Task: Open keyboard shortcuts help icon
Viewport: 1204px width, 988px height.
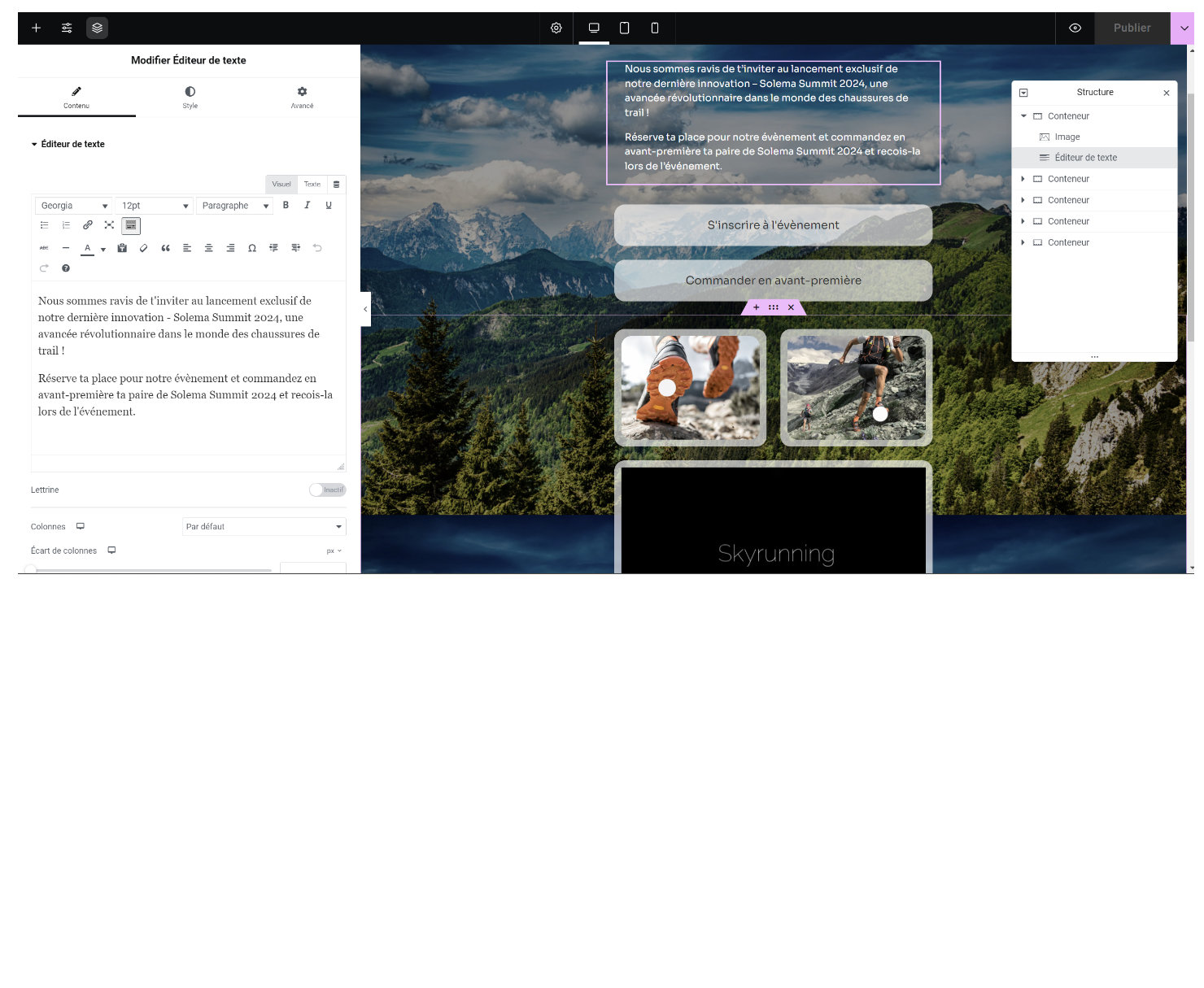Action: point(66,268)
